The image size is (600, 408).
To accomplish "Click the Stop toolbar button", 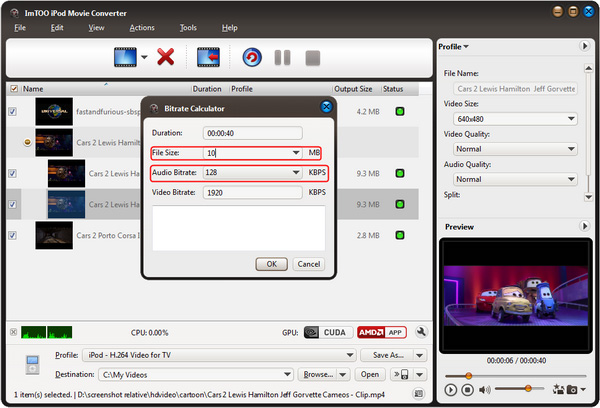I will [x=313, y=58].
